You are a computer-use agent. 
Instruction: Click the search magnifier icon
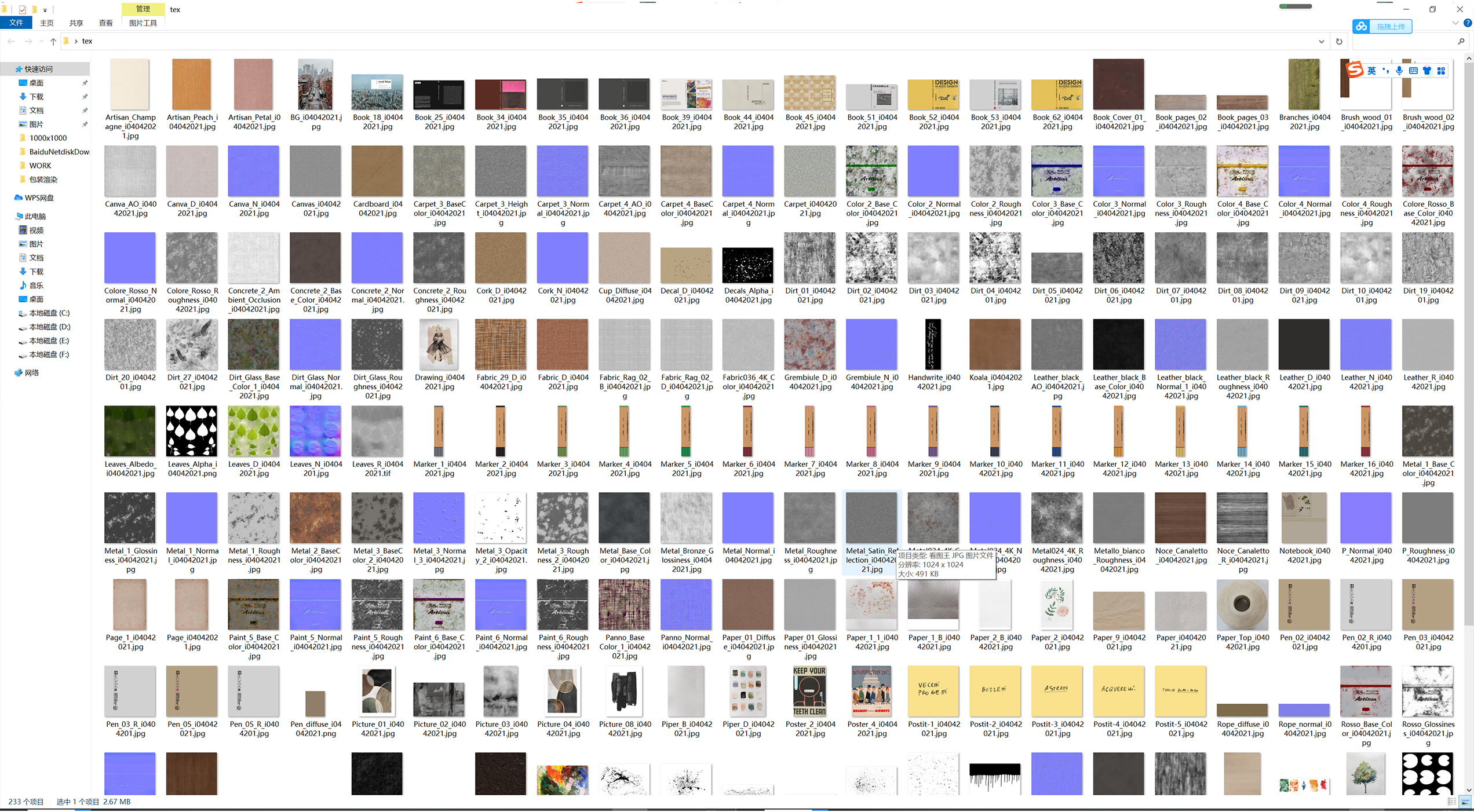click(x=1461, y=41)
